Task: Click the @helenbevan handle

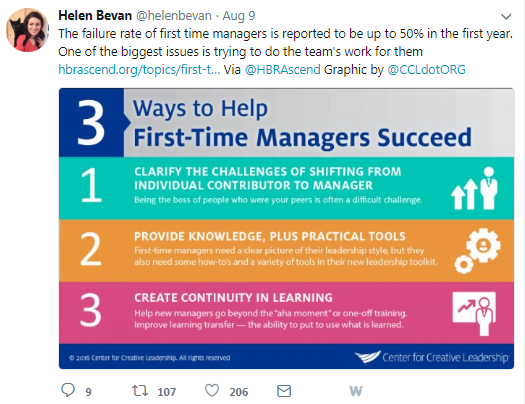Action: 173,16
